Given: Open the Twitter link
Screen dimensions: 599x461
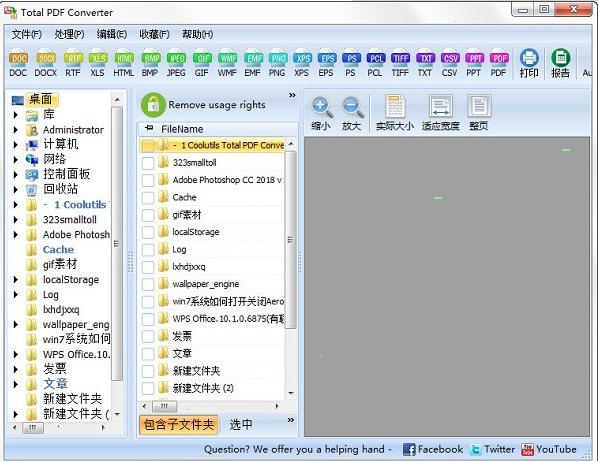Looking at the screenshot, I should point(492,450).
